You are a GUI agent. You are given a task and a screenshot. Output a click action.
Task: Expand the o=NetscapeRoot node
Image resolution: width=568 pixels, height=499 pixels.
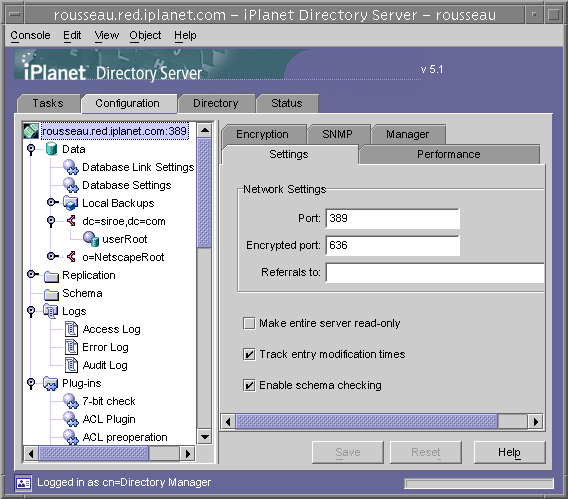52,256
